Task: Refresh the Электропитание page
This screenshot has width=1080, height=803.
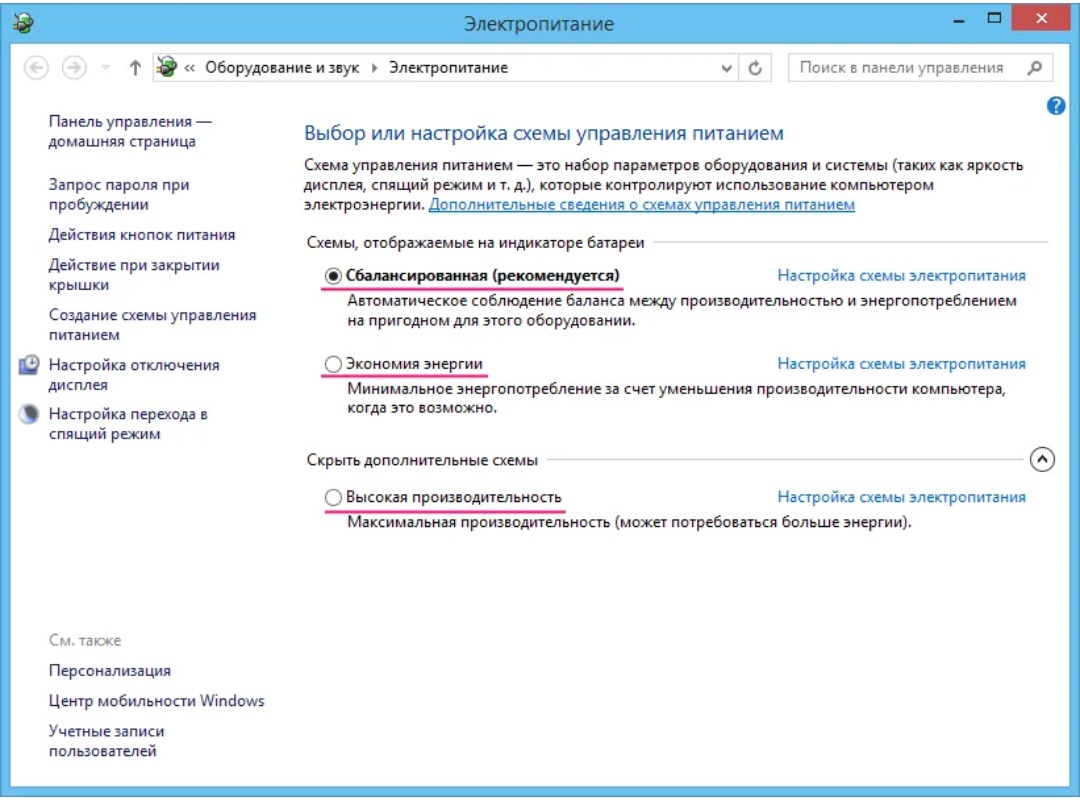Action: (x=755, y=68)
